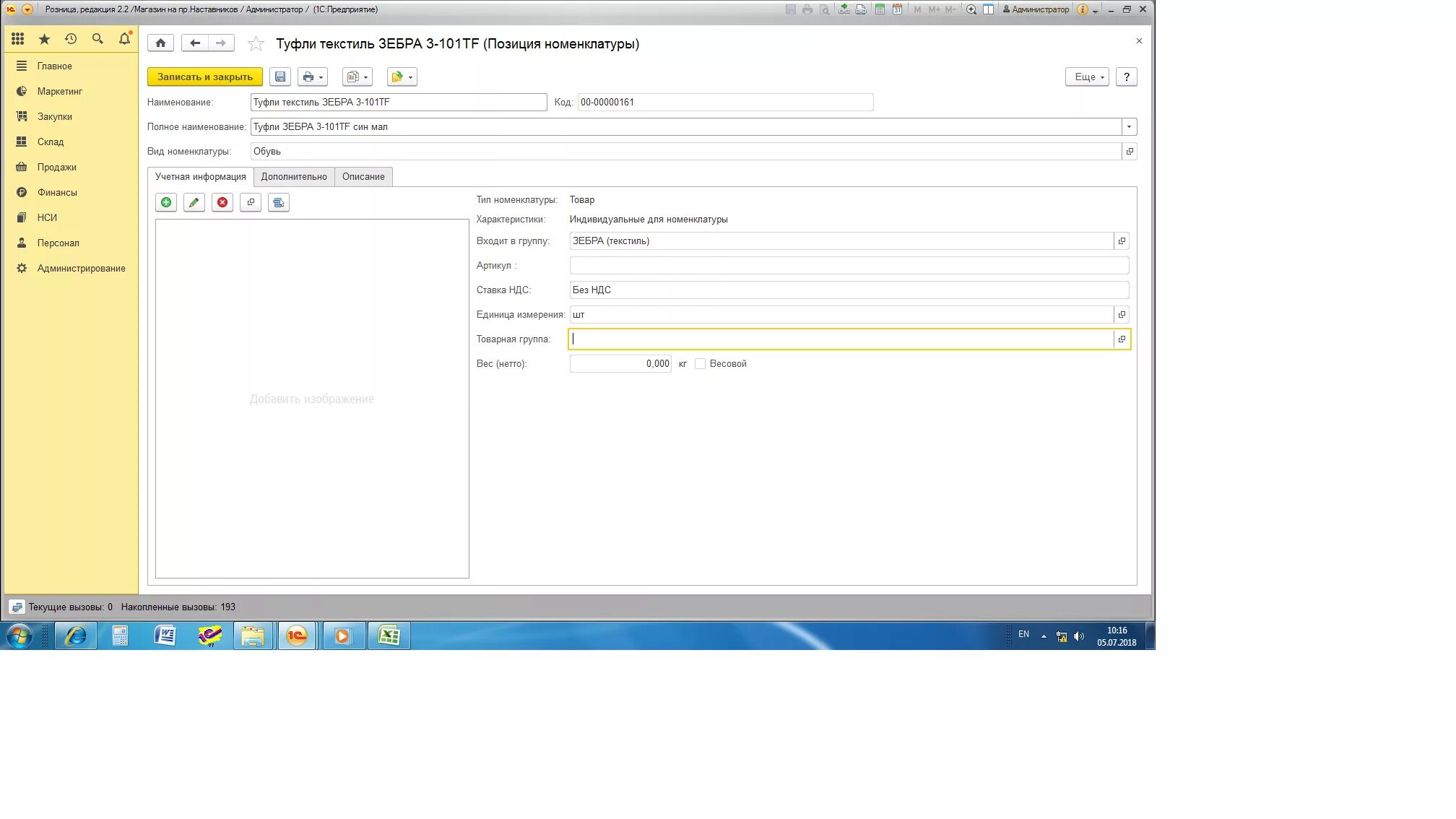Launch Internet Explorer from the taskbar
The height and width of the screenshot is (819, 1456).
(76, 636)
